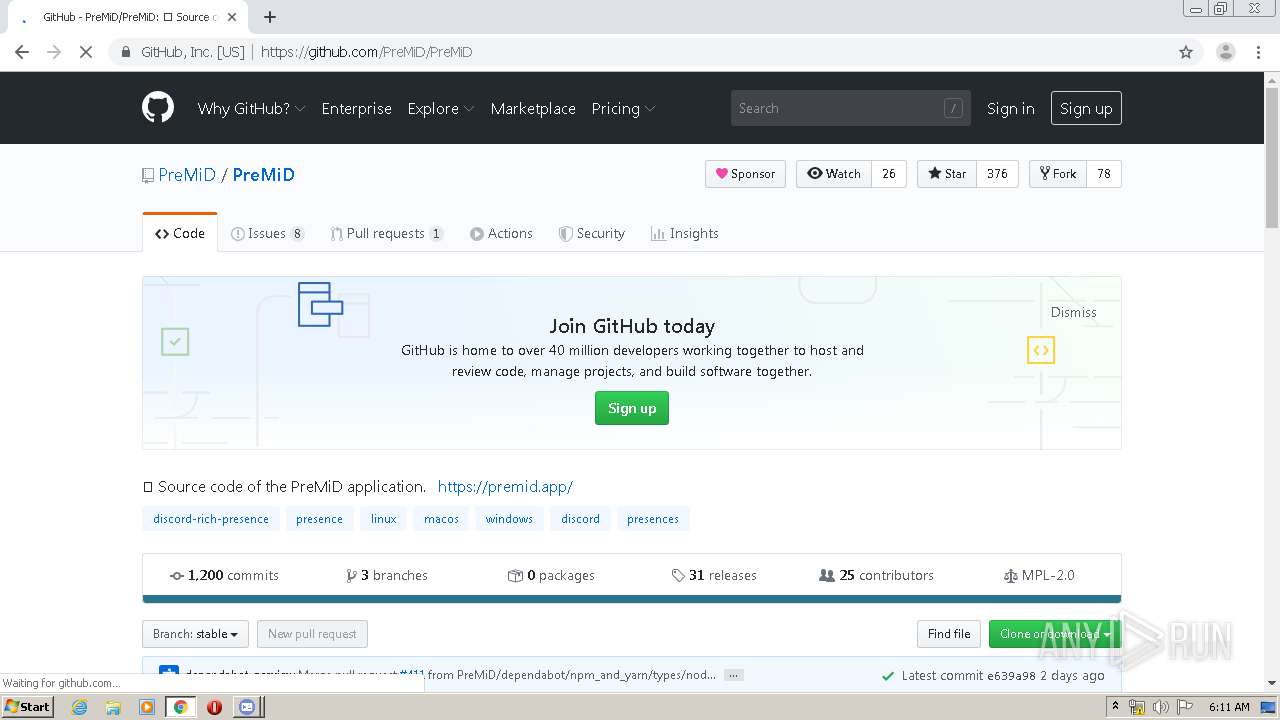View site security lock information
This screenshot has height=720, width=1280.
click(x=125, y=52)
